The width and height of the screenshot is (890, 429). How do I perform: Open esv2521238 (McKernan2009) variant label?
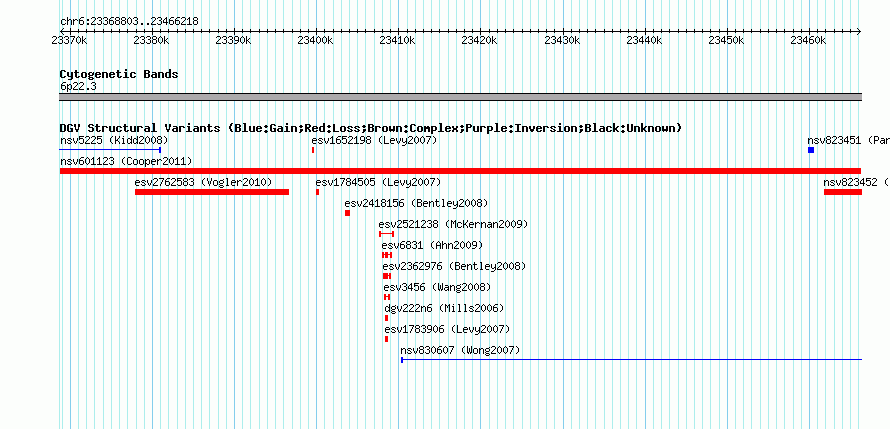click(453, 224)
